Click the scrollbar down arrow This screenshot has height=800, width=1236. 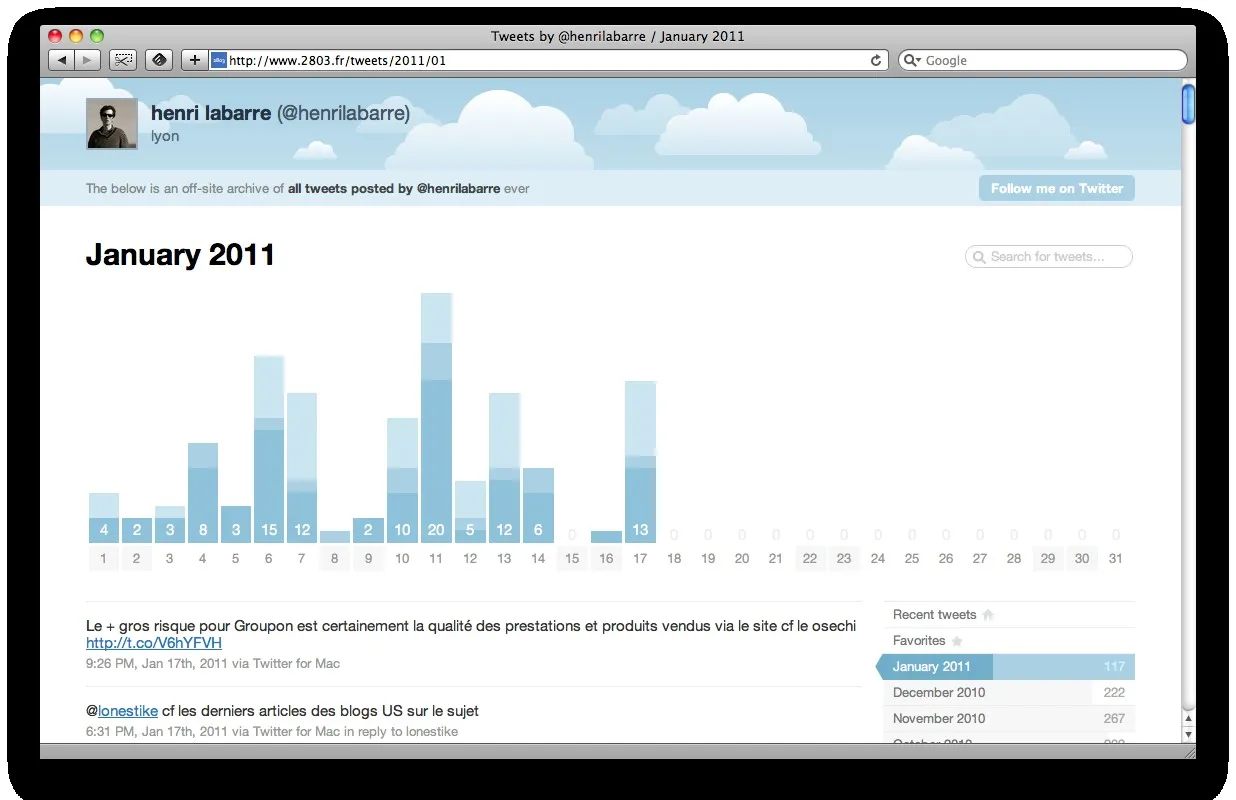point(1188,734)
